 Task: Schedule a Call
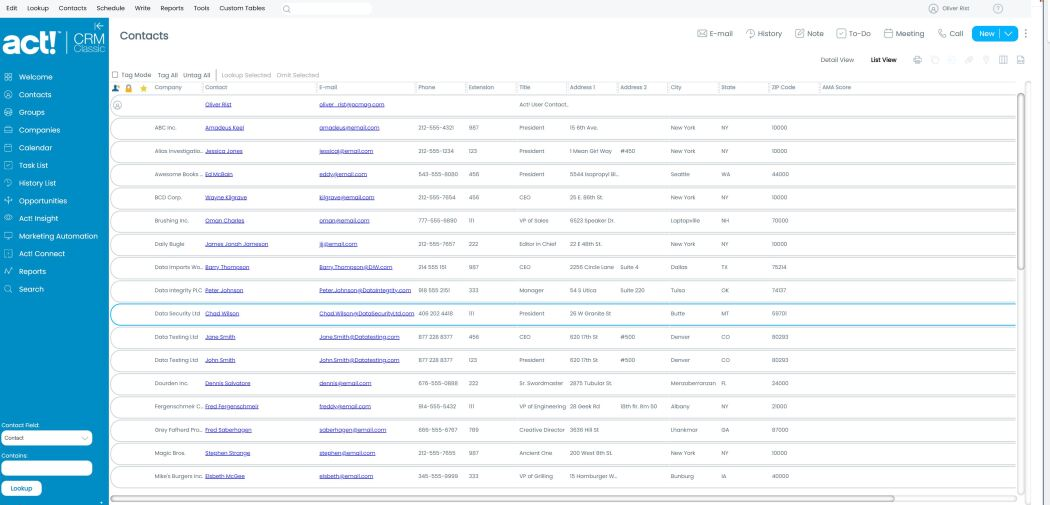coord(950,33)
